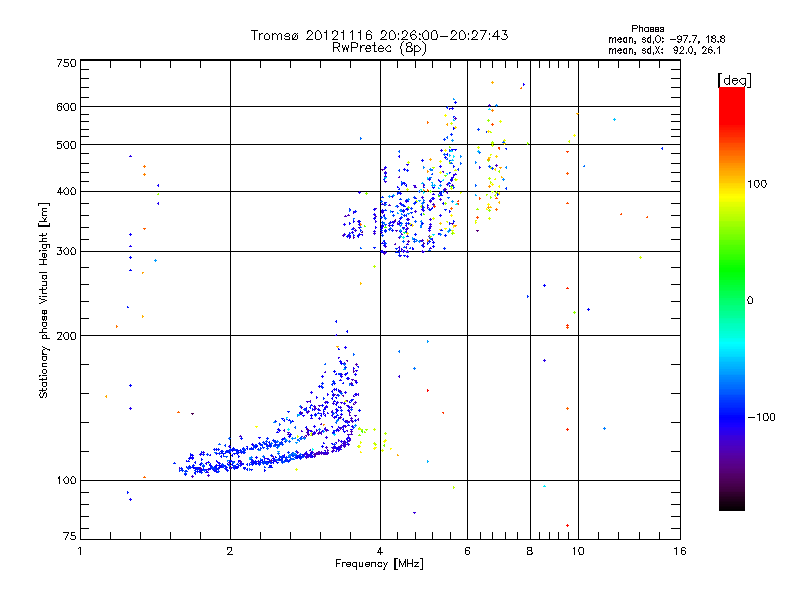This screenshot has height=600, width=800.
Task: Click the colorbar '100' tick label
Action: click(x=757, y=184)
